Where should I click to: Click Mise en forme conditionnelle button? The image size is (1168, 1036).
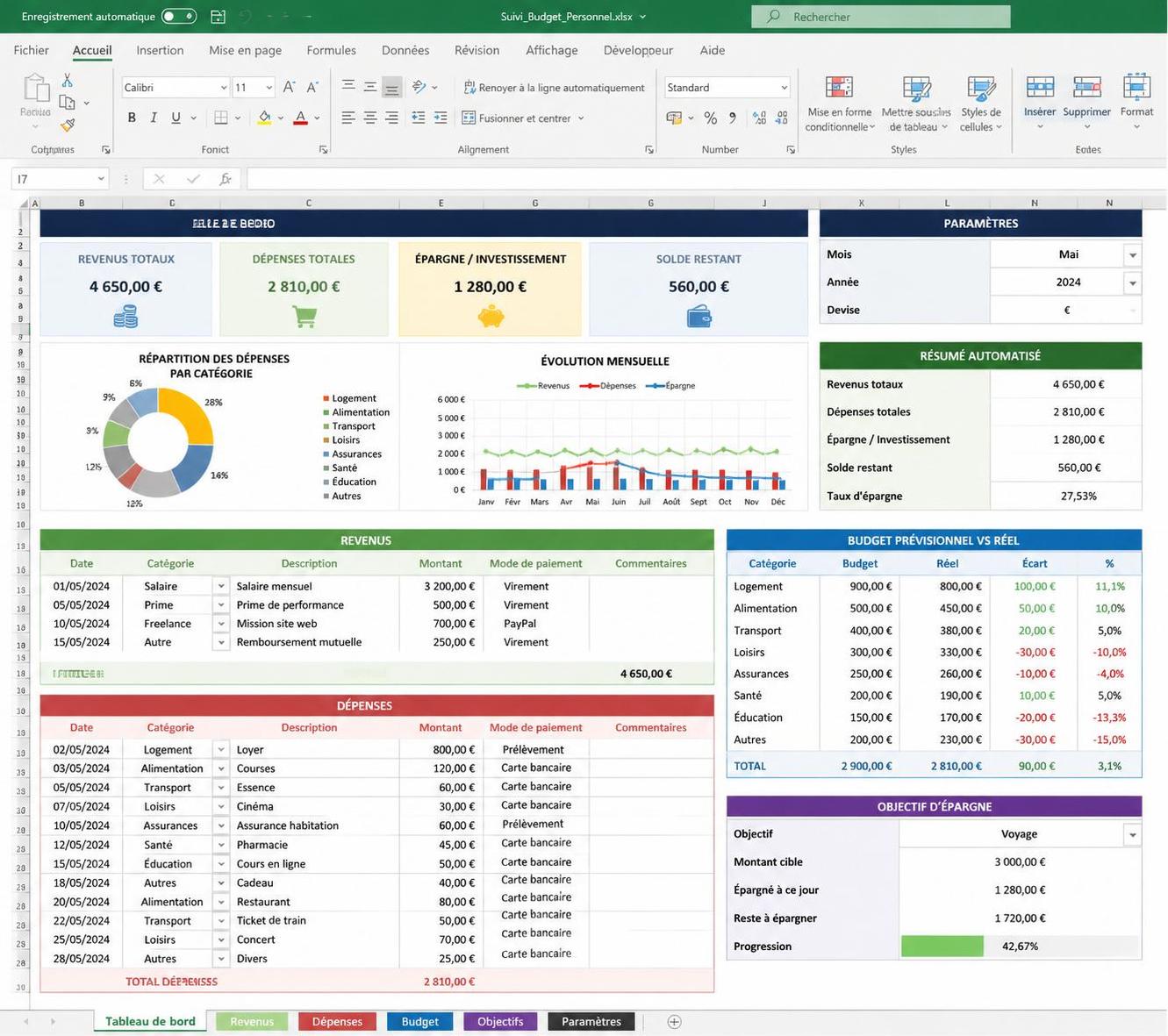840,104
